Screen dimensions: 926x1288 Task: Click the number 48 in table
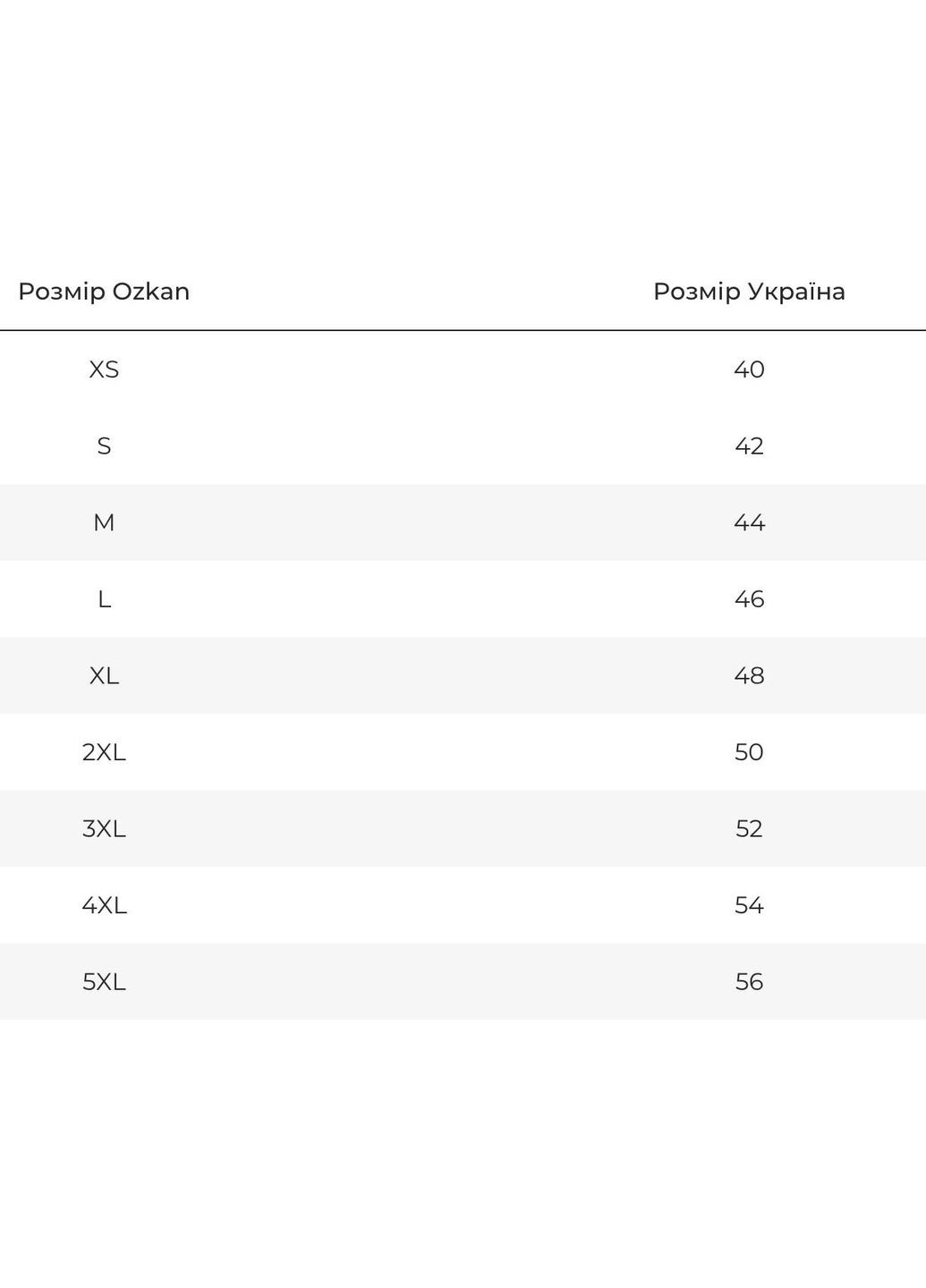point(749,675)
